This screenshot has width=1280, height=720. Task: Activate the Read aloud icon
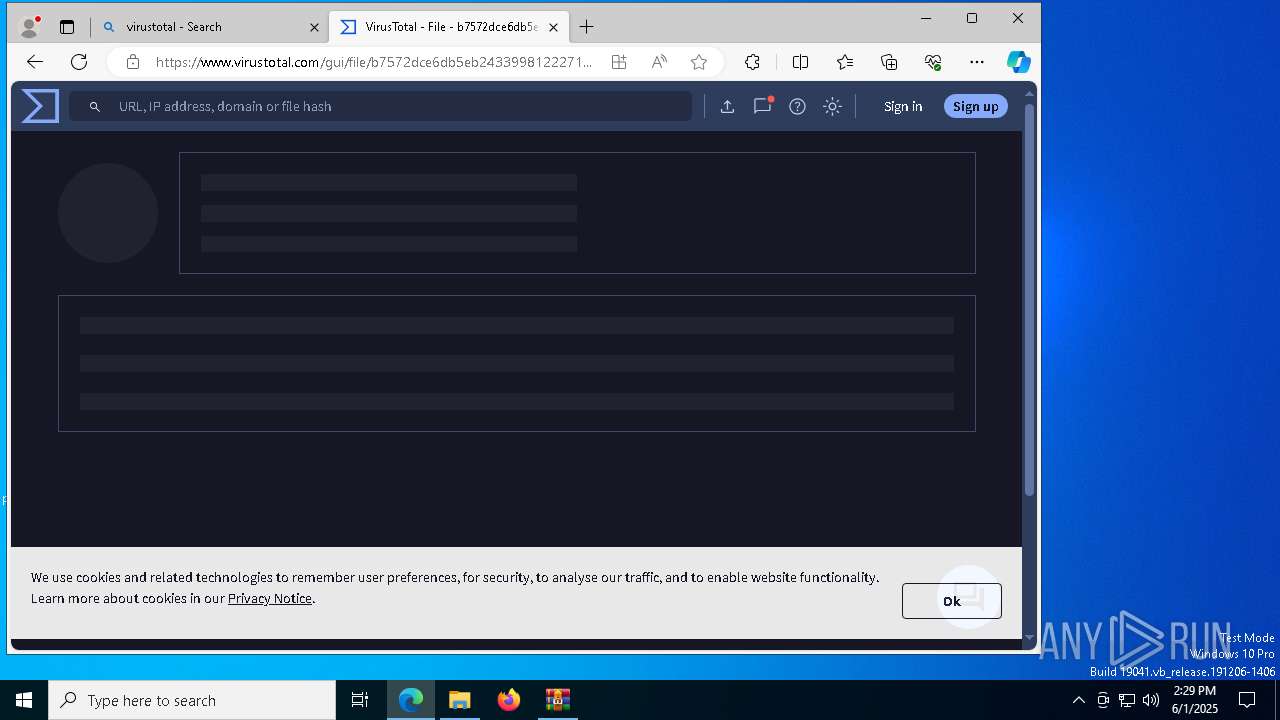(x=659, y=62)
